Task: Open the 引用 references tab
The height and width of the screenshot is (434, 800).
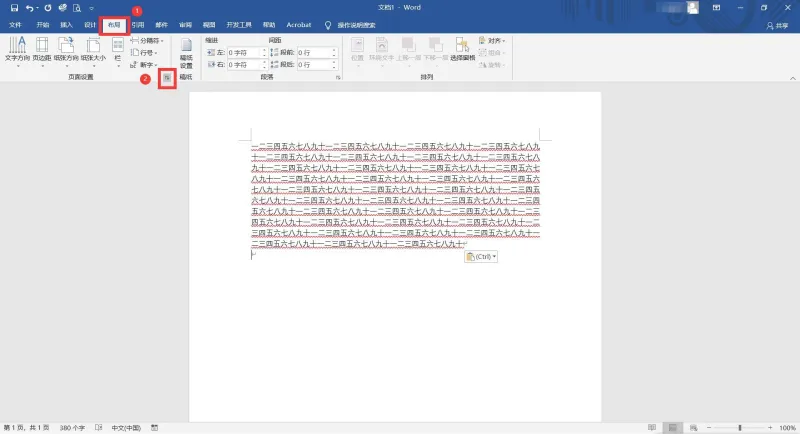Action: [x=138, y=25]
